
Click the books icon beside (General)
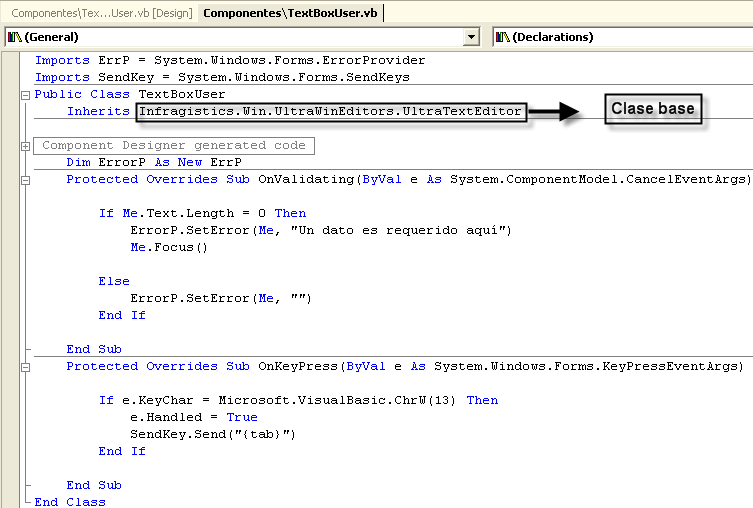pos(15,37)
